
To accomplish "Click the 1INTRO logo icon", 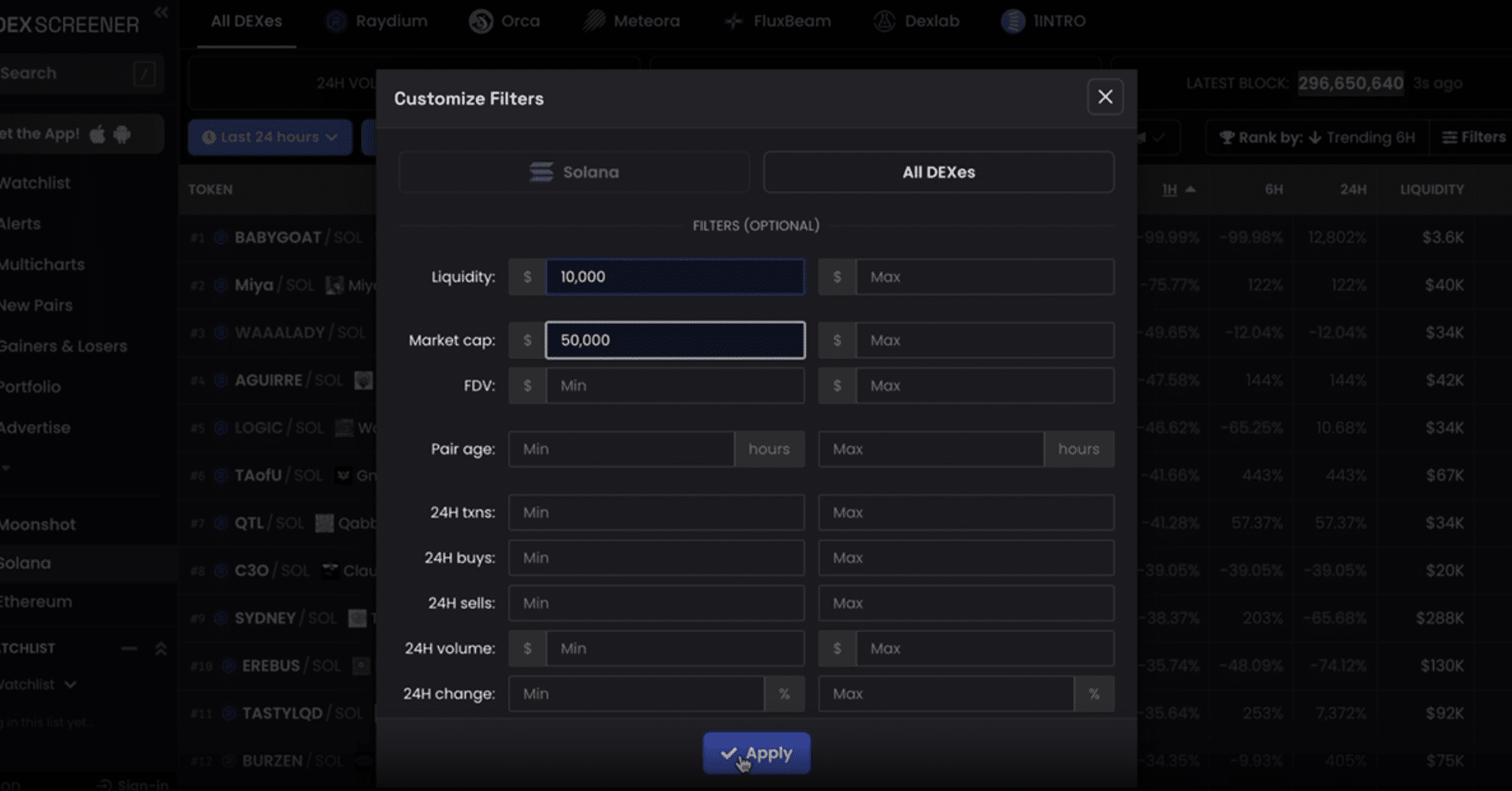I will (1012, 21).
